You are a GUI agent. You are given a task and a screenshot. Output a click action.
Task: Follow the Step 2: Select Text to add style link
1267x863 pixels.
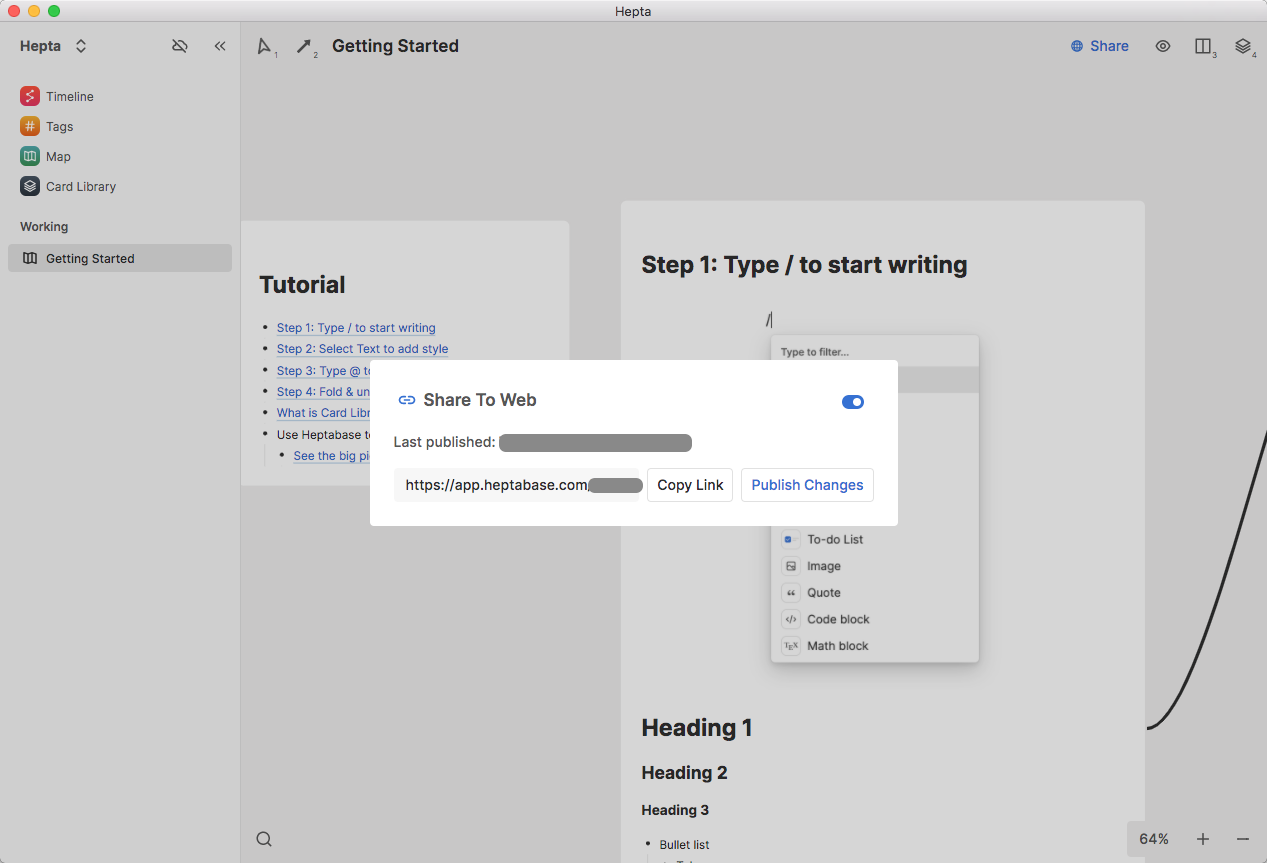tap(362, 349)
